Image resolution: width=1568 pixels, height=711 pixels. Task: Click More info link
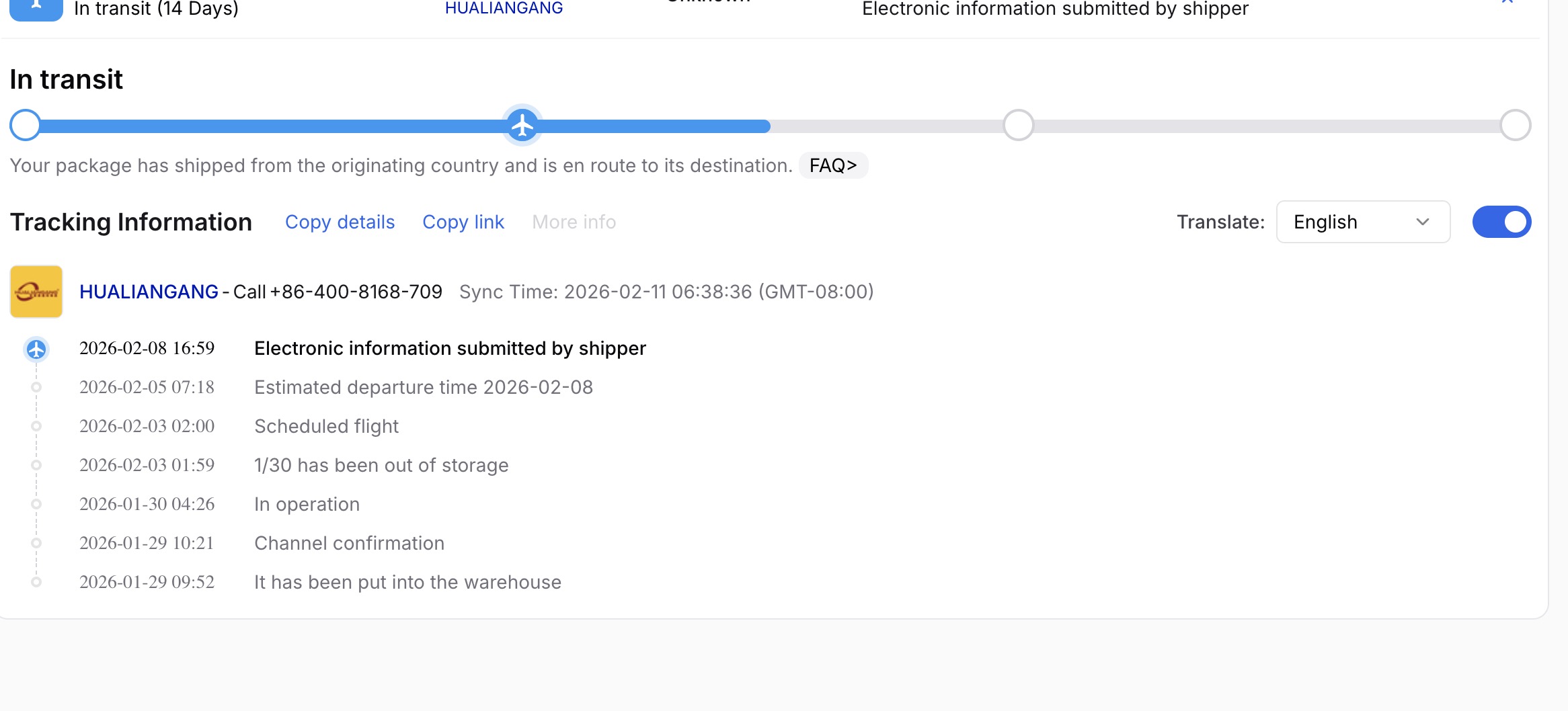pyautogui.click(x=574, y=222)
